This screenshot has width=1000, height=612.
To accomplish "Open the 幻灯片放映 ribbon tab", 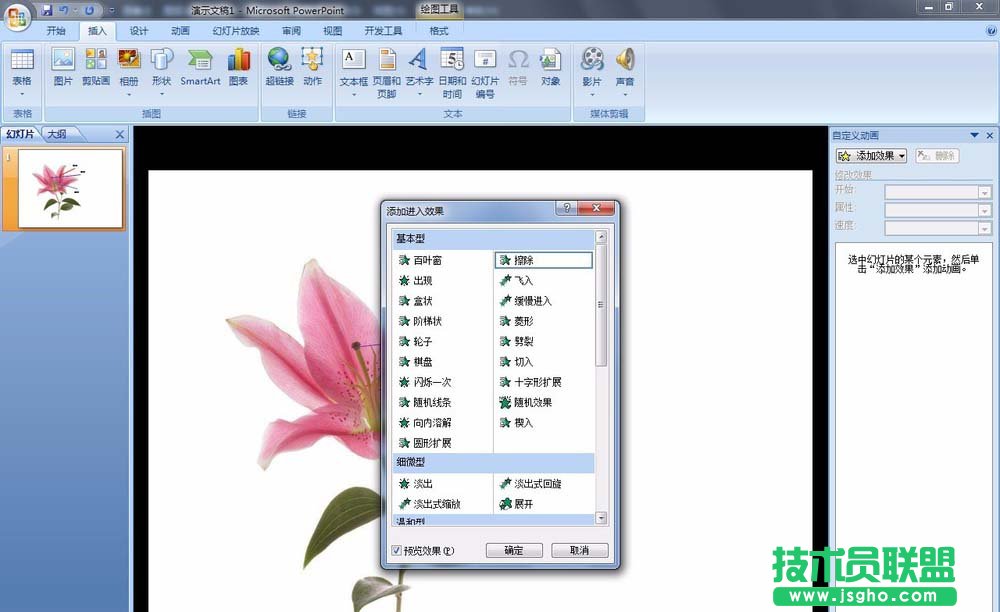I will (236, 30).
